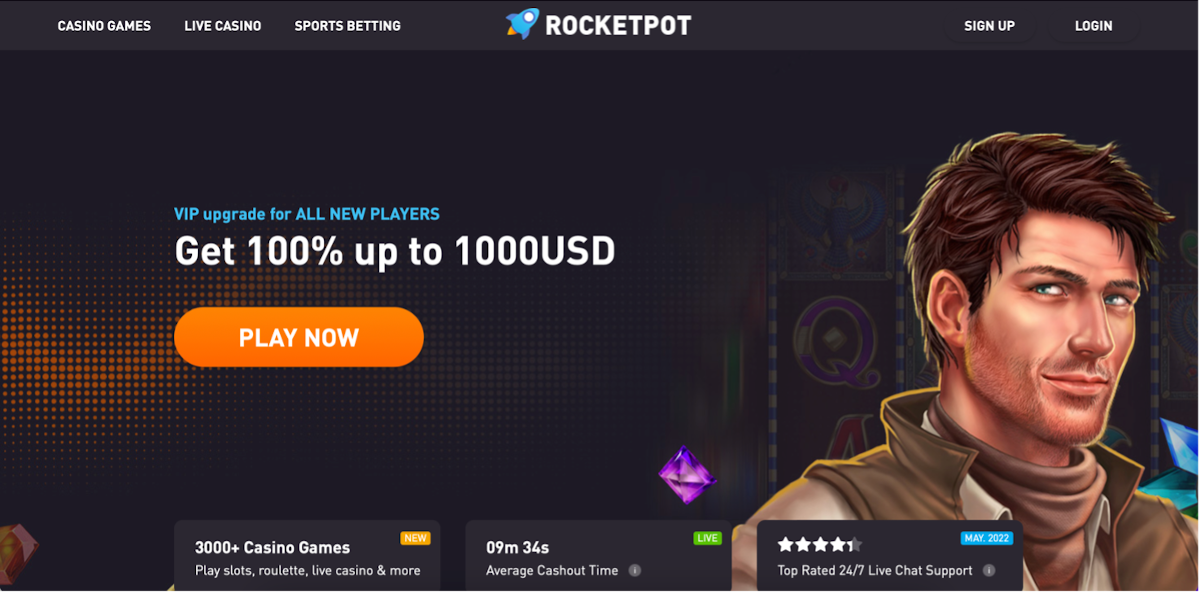Open the 3000+ Casino Games card
Viewport: 1200px width, 594px height.
tap(307, 556)
